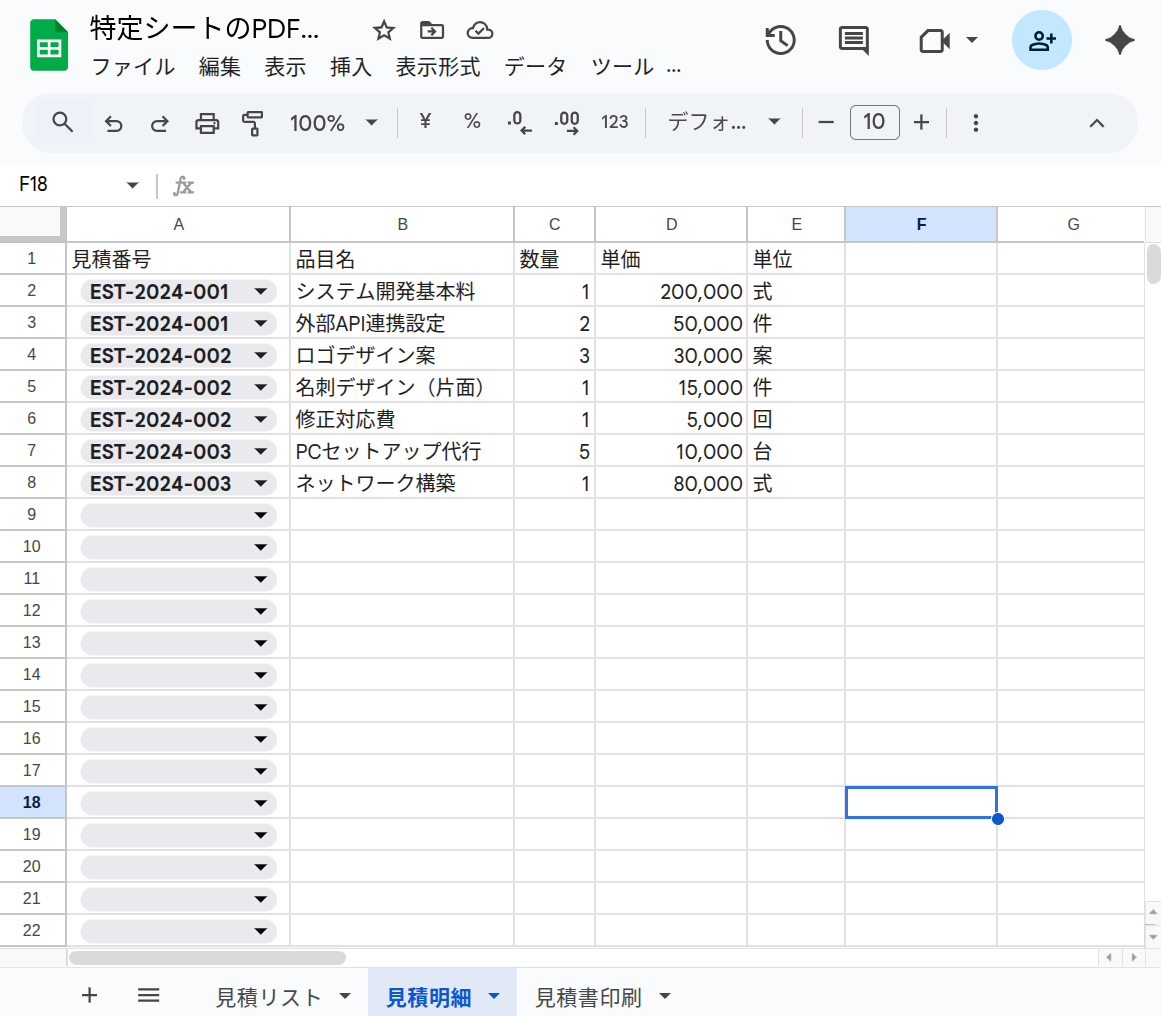Click the horizontal scrollbar thumb
This screenshot has width=1161, height=1016.
(207, 957)
